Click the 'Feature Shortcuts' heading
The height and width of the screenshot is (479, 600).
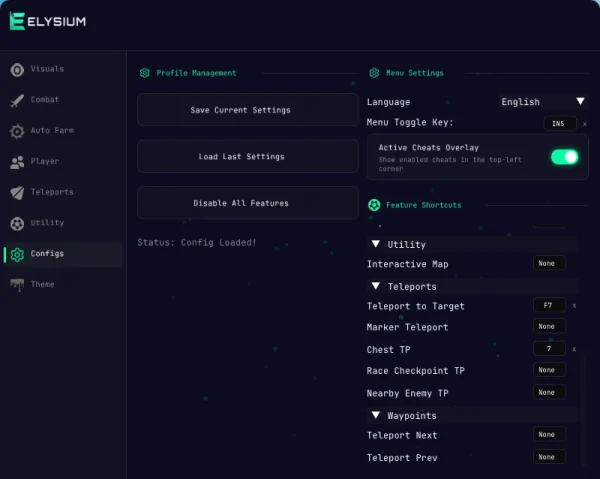pyautogui.click(x=424, y=205)
